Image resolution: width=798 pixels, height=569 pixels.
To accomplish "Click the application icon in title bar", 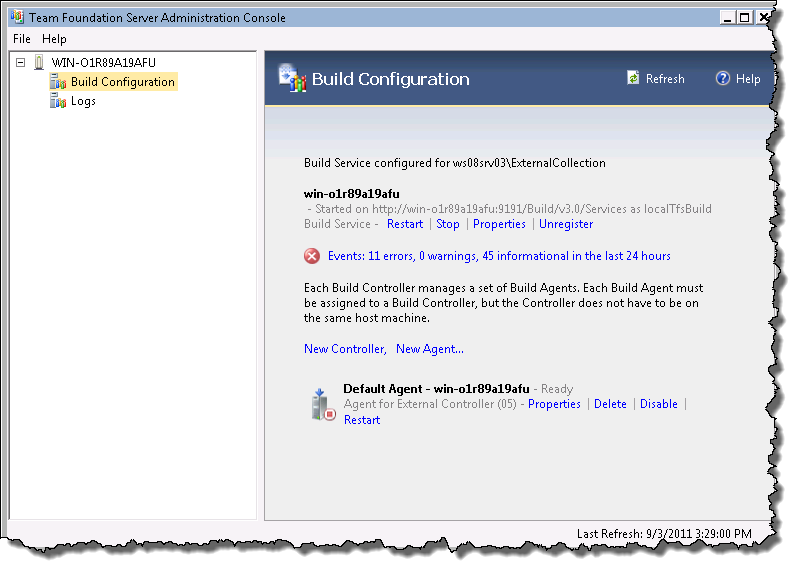I will click(17, 17).
